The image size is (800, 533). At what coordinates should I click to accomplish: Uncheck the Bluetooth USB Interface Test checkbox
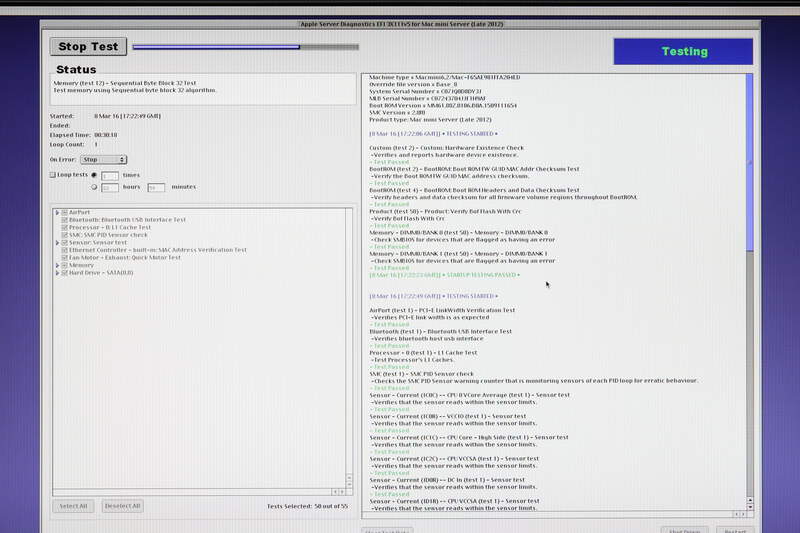pos(65,220)
